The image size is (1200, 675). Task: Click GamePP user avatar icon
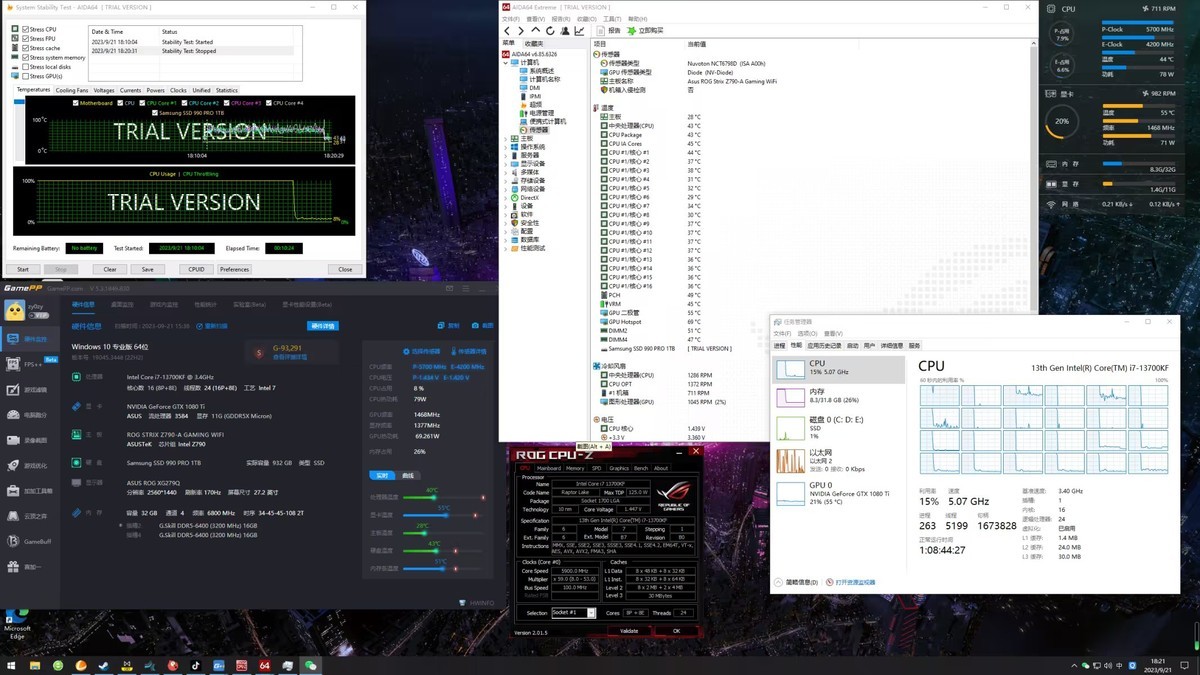coord(14,309)
